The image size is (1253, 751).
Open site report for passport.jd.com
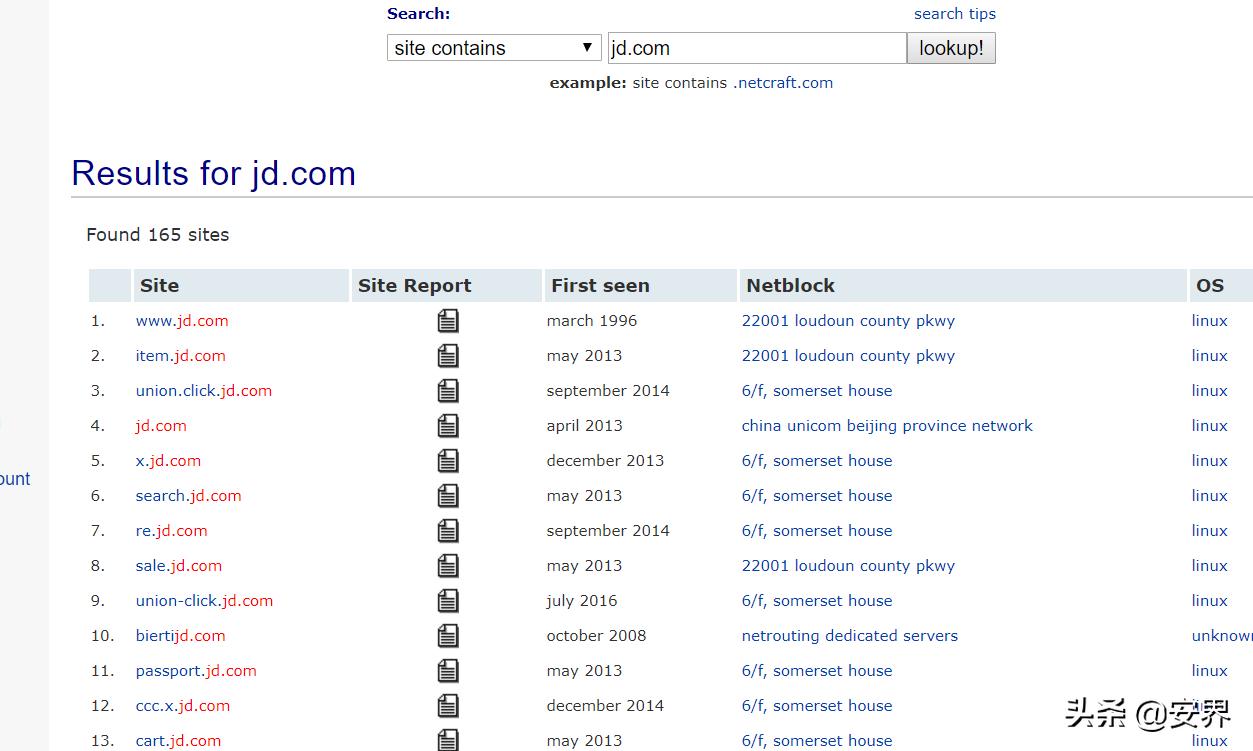tap(448, 671)
